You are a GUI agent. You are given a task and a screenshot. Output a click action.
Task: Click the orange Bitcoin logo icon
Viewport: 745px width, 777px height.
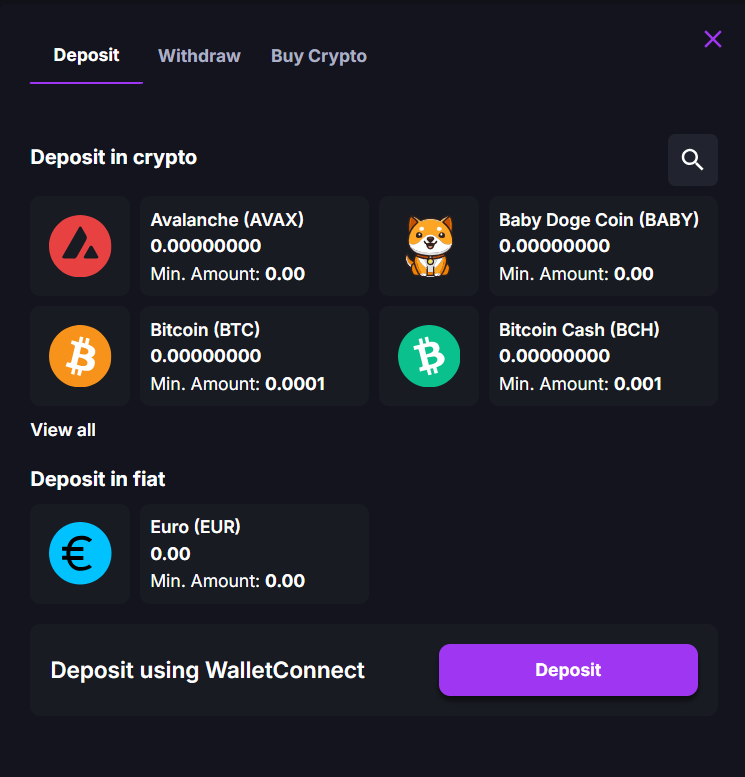[x=80, y=356]
